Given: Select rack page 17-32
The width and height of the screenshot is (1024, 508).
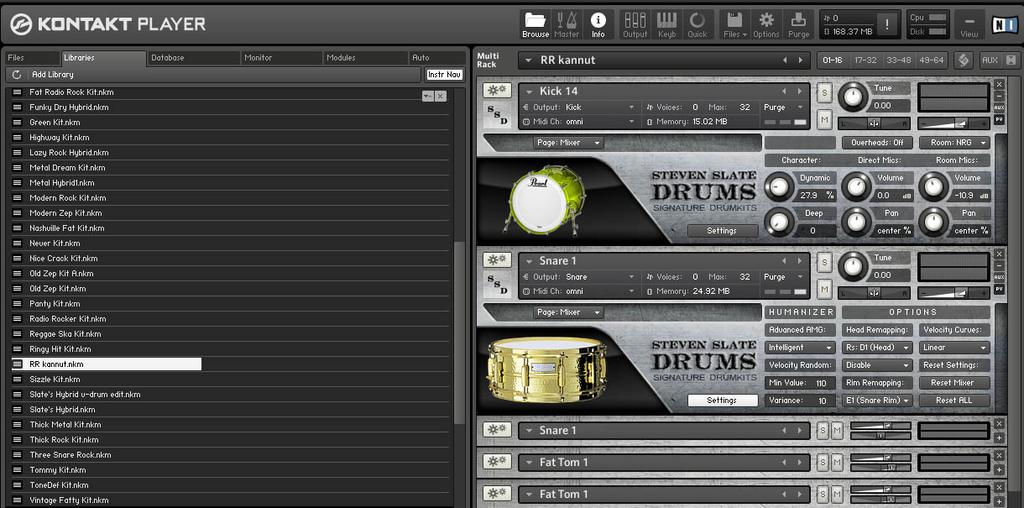Looking at the screenshot, I should point(865,60).
